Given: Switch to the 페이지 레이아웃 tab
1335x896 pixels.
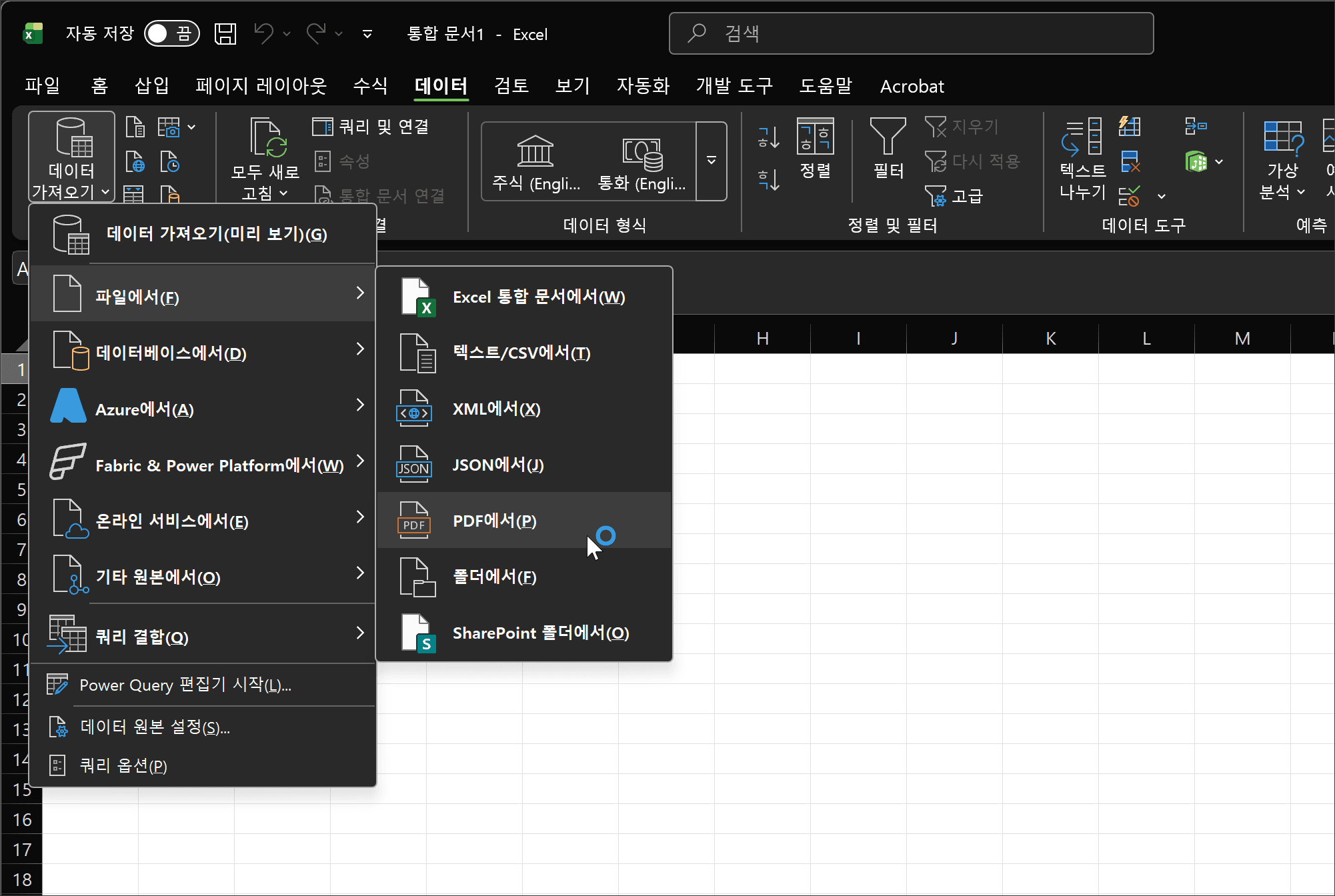Looking at the screenshot, I should pyautogui.click(x=261, y=86).
